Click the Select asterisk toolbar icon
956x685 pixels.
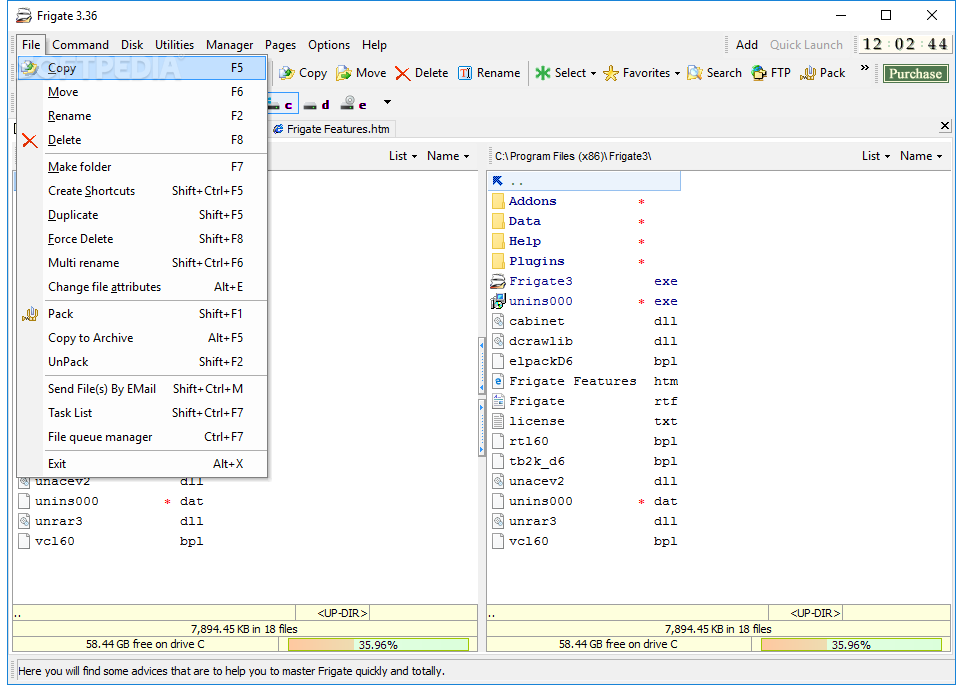coord(543,73)
